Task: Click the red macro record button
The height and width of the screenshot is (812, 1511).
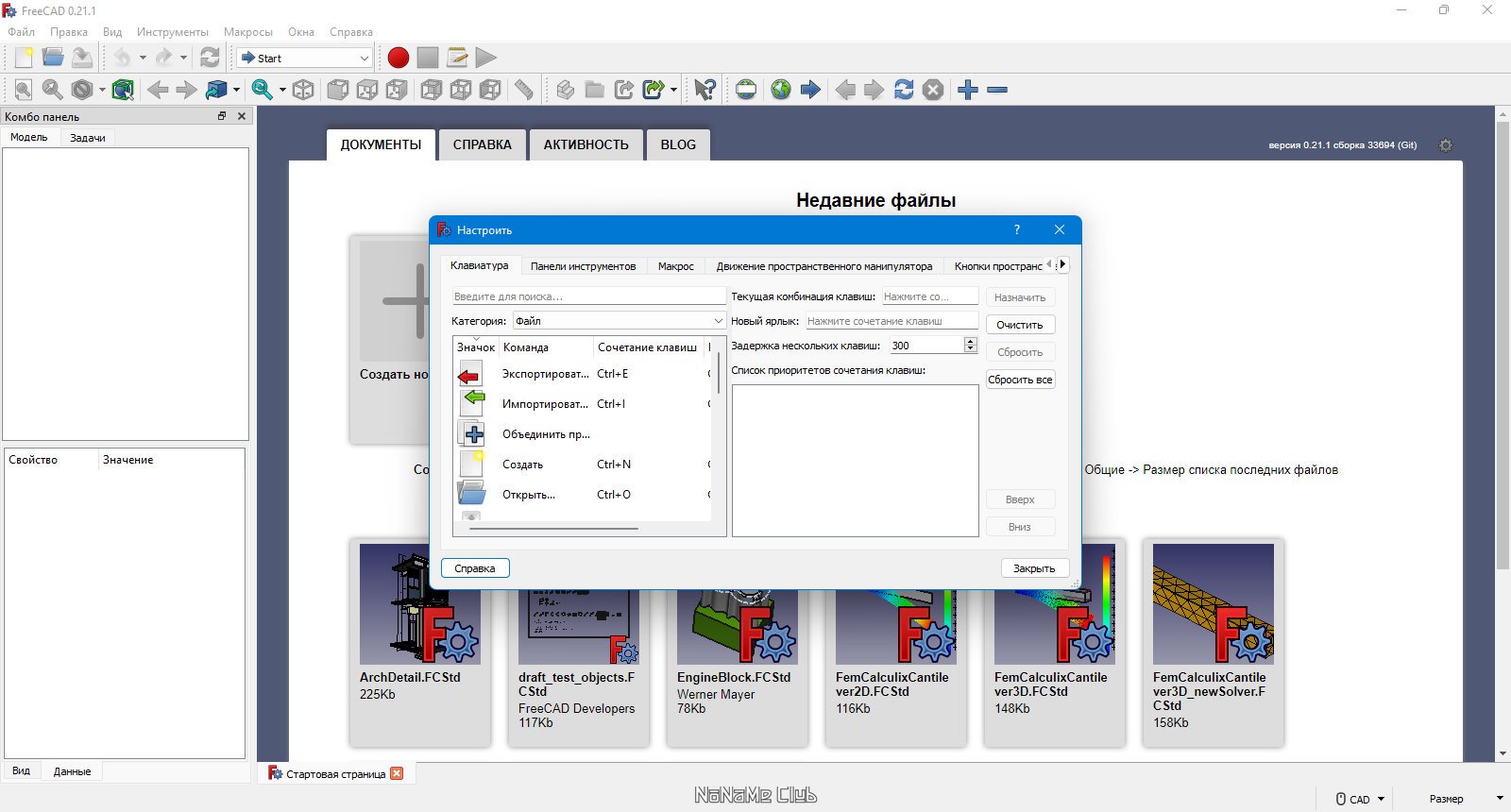Action: pyautogui.click(x=399, y=58)
